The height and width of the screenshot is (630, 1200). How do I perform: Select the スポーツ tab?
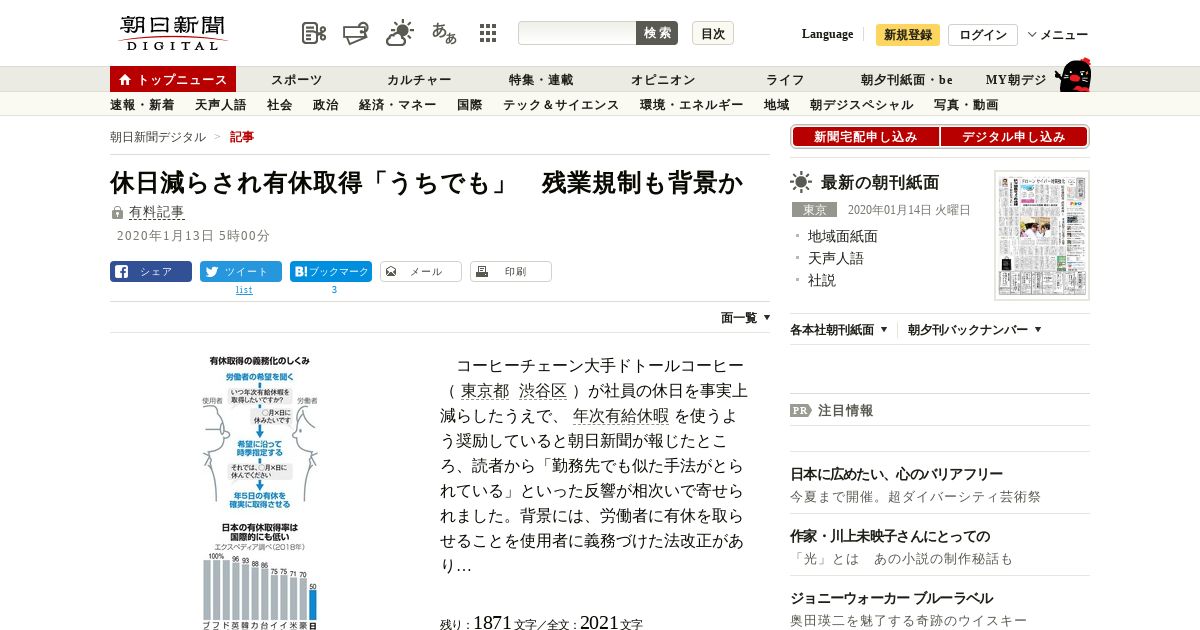[296, 79]
